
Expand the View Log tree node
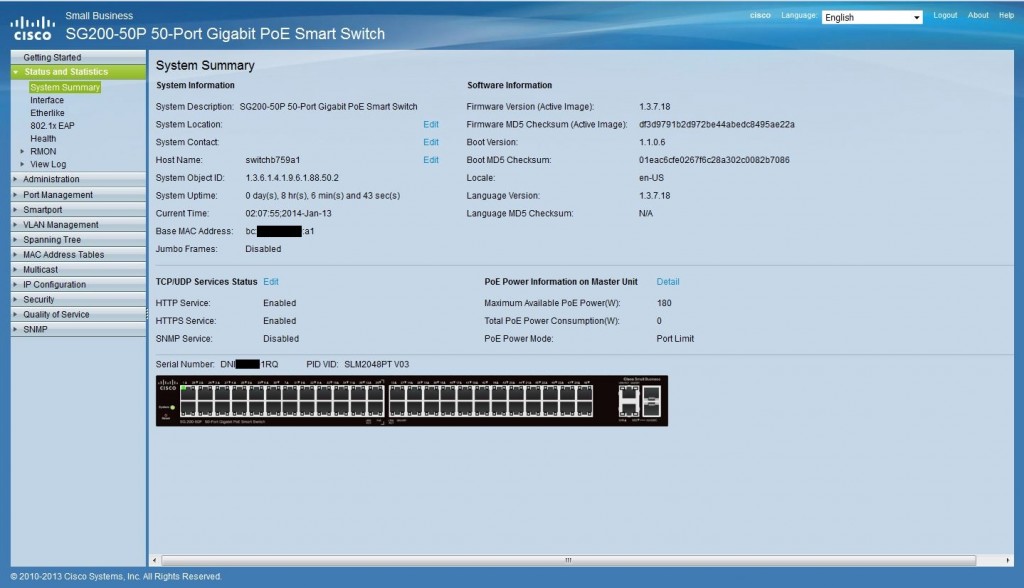pyautogui.click(x=22, y=164)
